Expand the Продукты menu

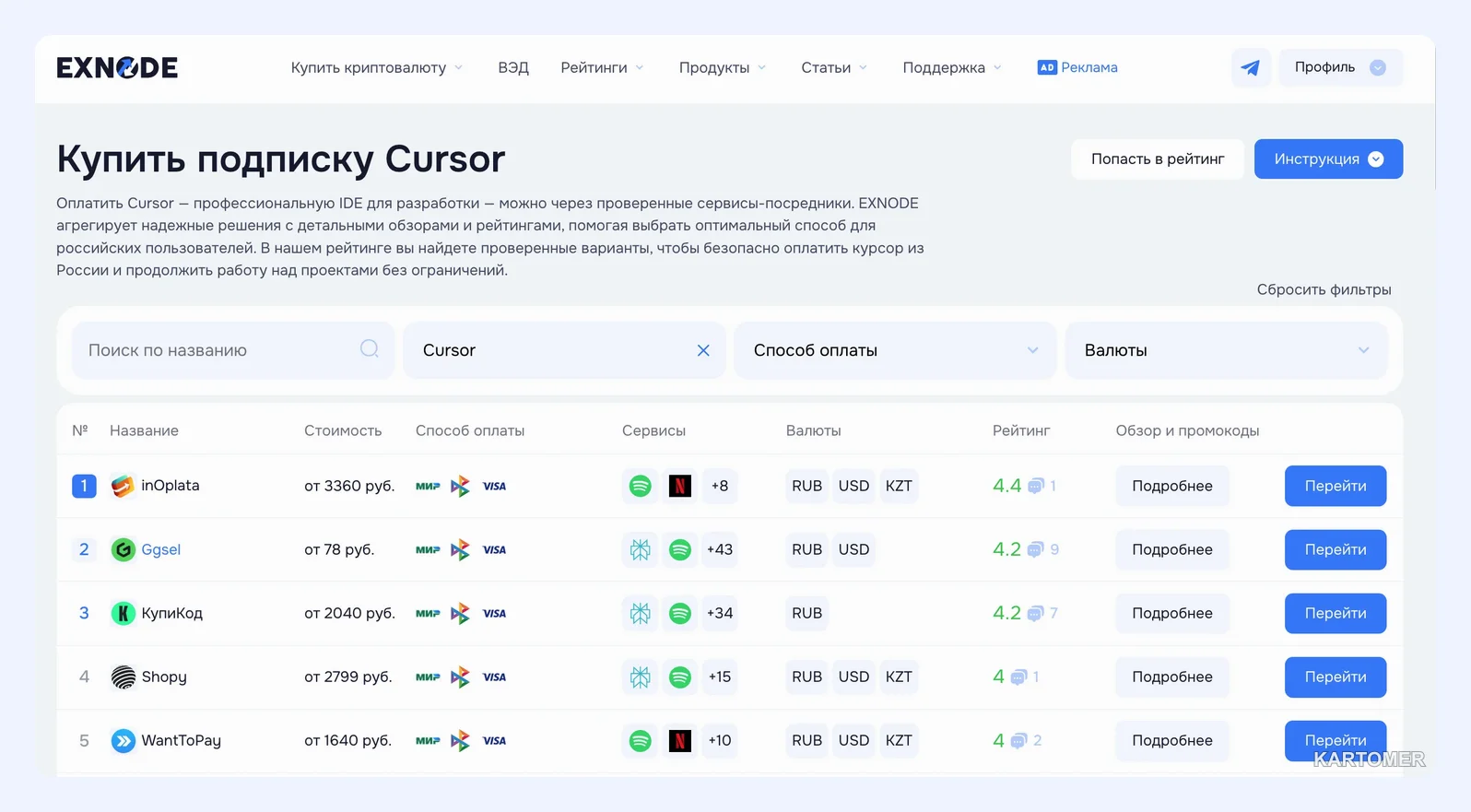(723, 67)
